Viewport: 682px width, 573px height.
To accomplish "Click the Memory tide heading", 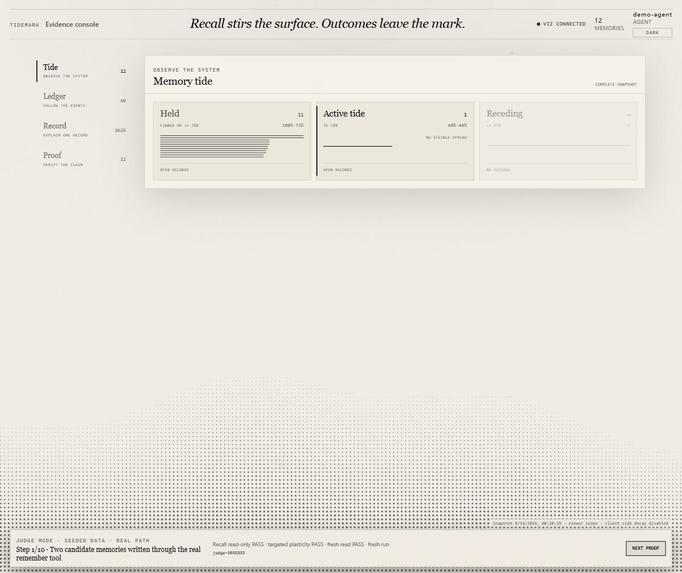I will pos(183,81).
